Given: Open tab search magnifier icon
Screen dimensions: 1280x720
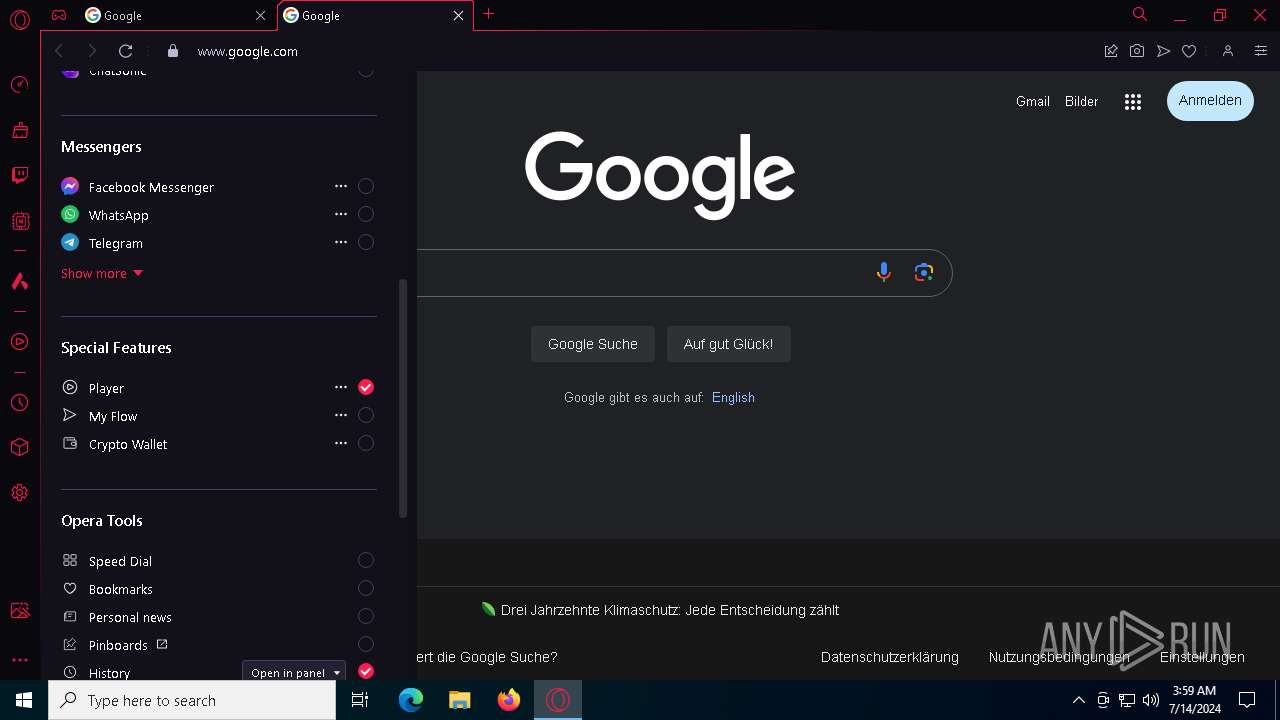Looking at the screenshot, I should [1139, 14].
